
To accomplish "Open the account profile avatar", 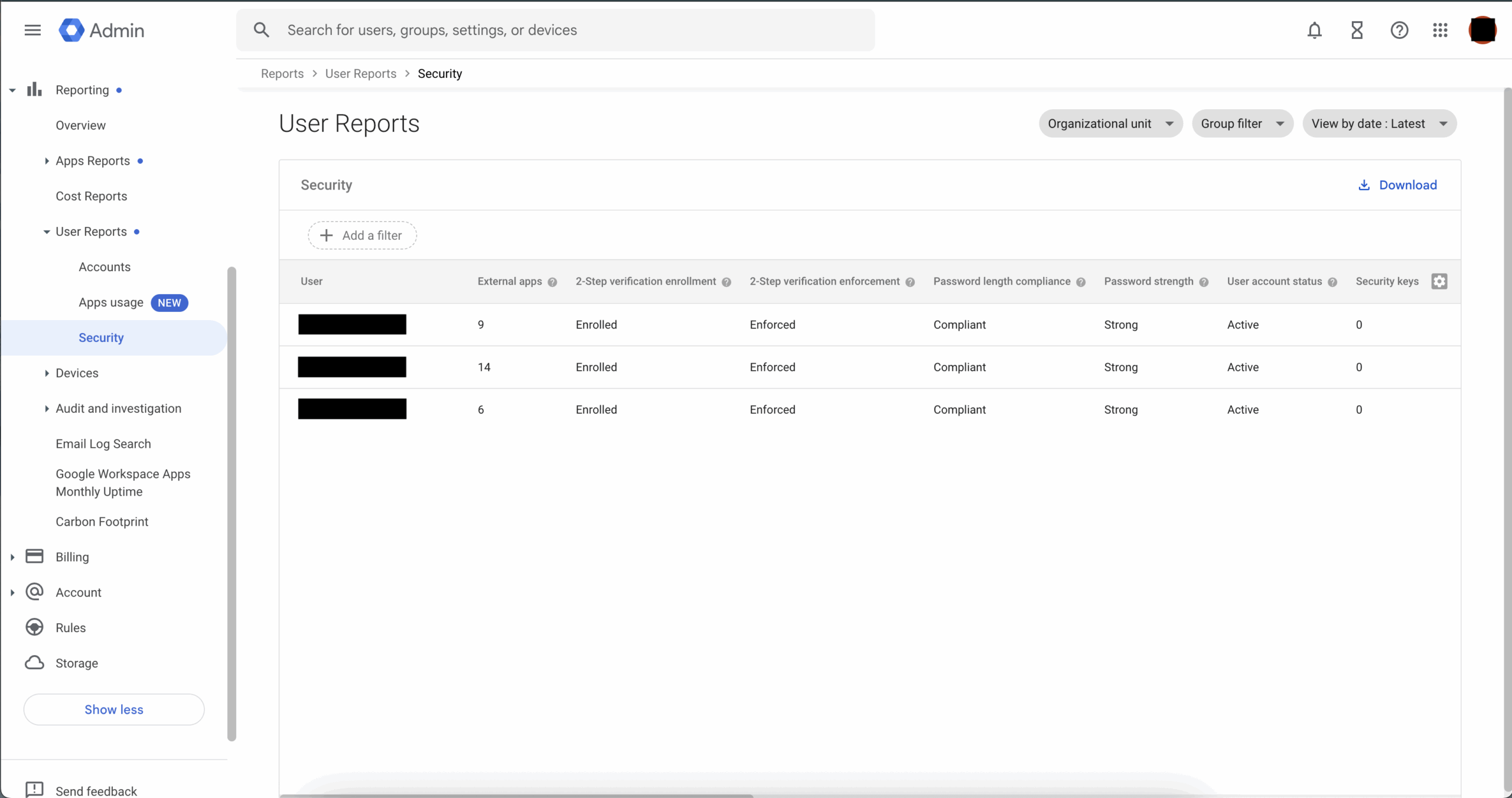I will pos(1482,30).
